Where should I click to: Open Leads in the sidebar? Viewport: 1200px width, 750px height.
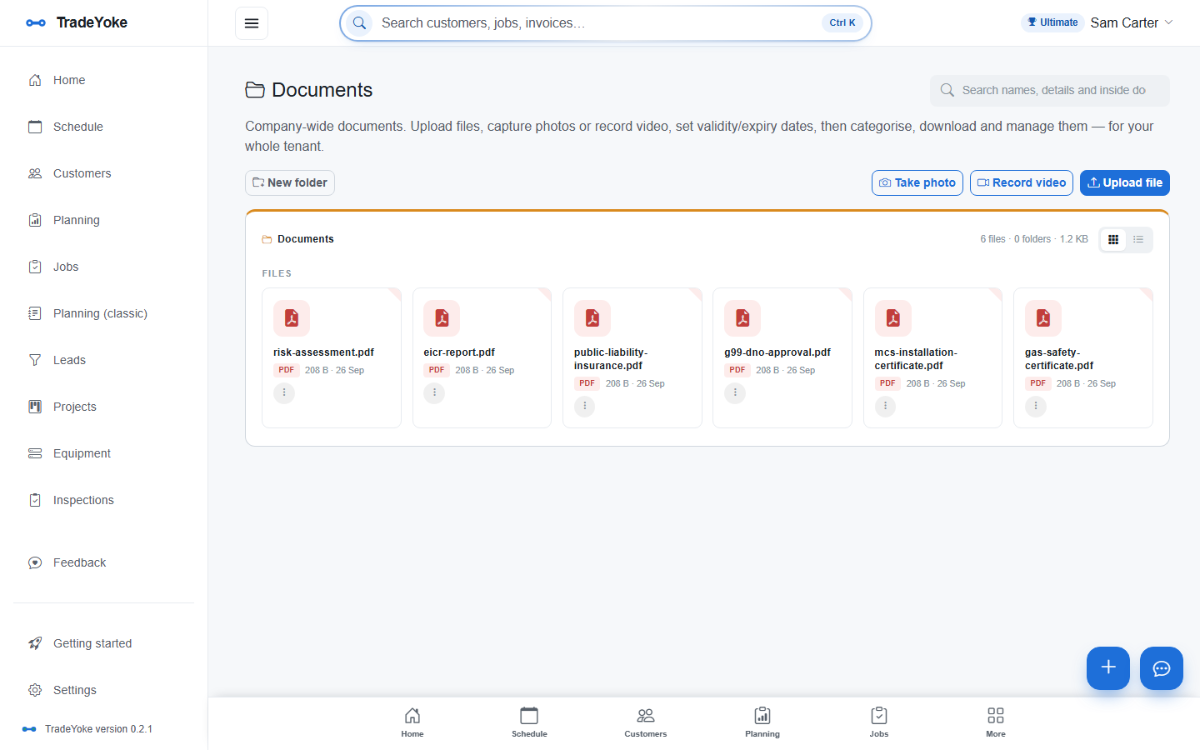[104, 360]
